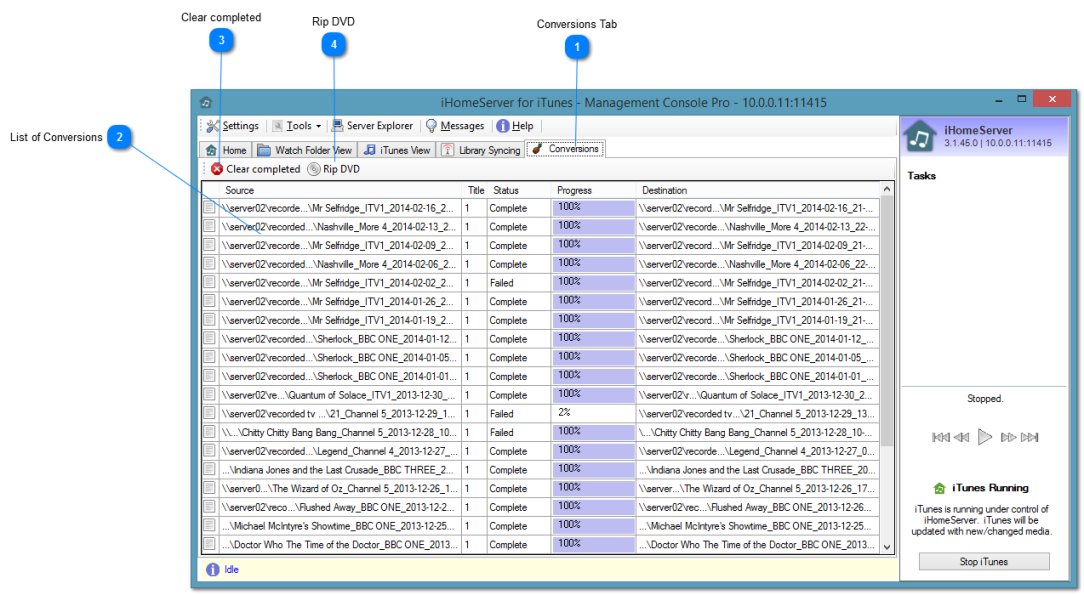Click the Rip DVD disc icon
1084x595 pixels.
click(314, 169)
